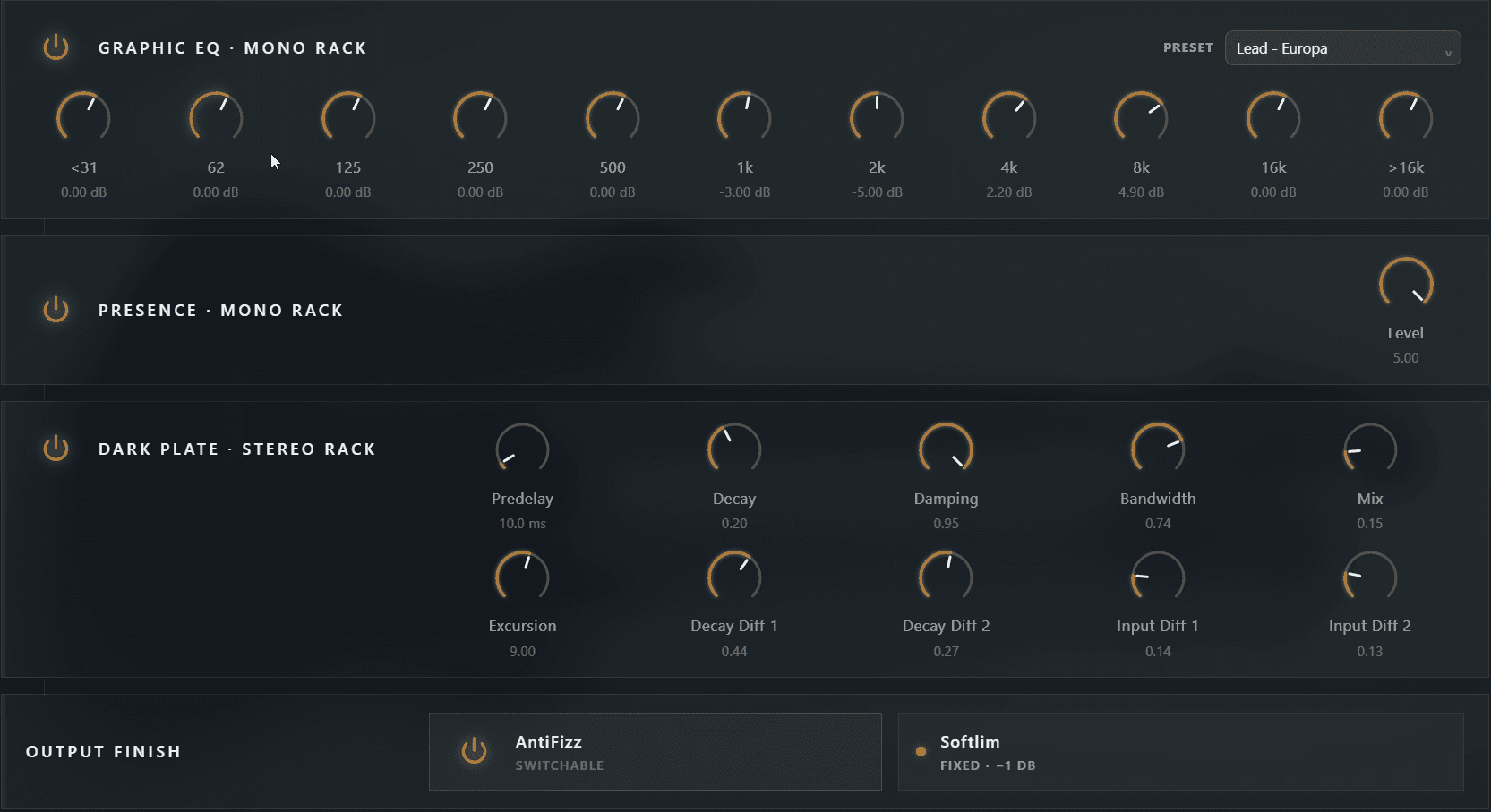The image size is (1491, 812).
Task: Click the 500 Hz EQ knob
Action: pyautogui.click(x=613, y=118)
